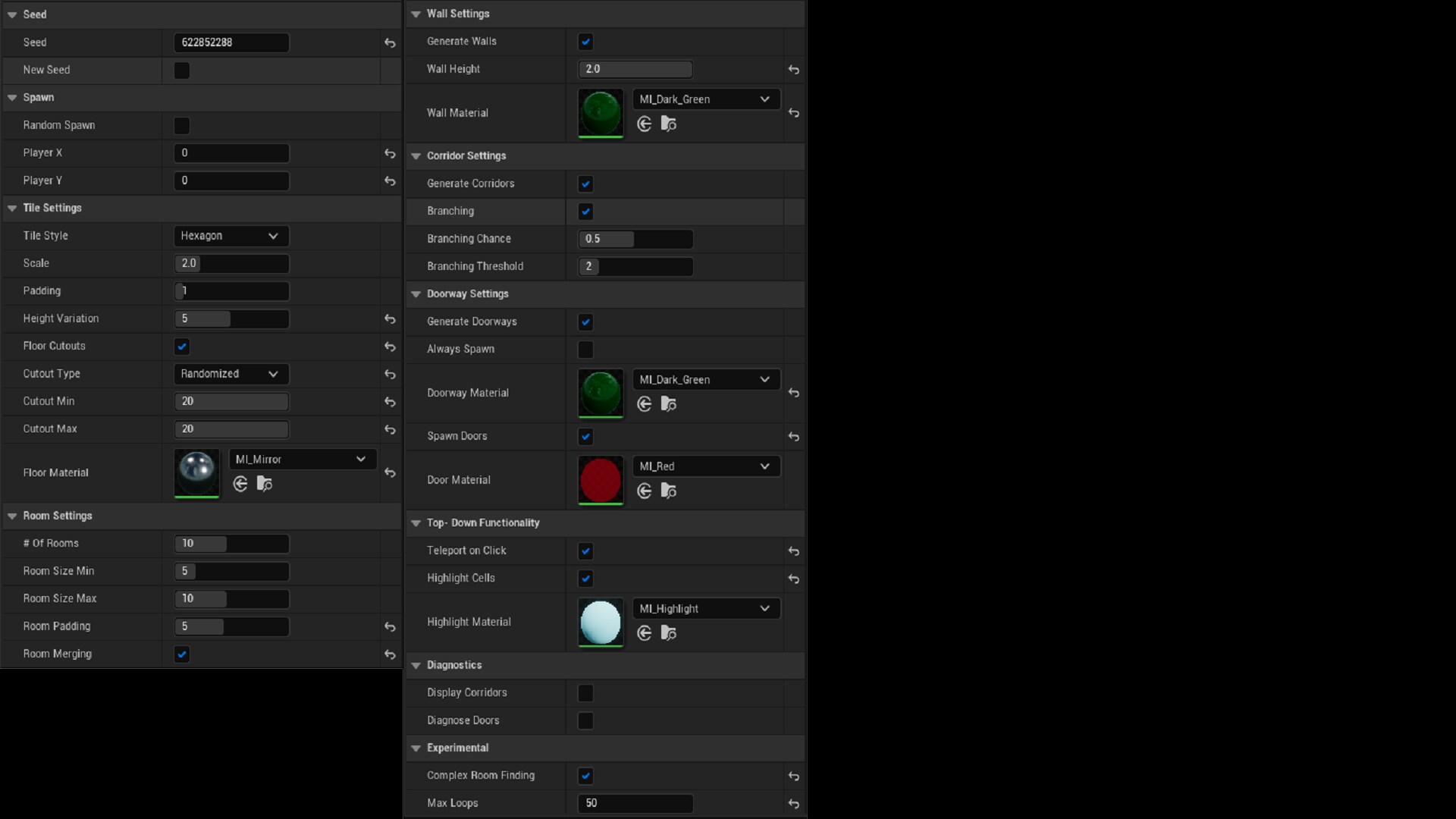Enable the Always Spawn option
1456x819 pixels.
coord(585,350)
